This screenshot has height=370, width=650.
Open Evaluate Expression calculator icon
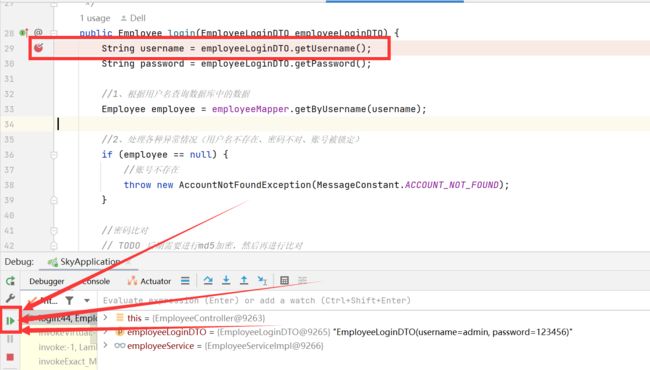tap(284, 281)
